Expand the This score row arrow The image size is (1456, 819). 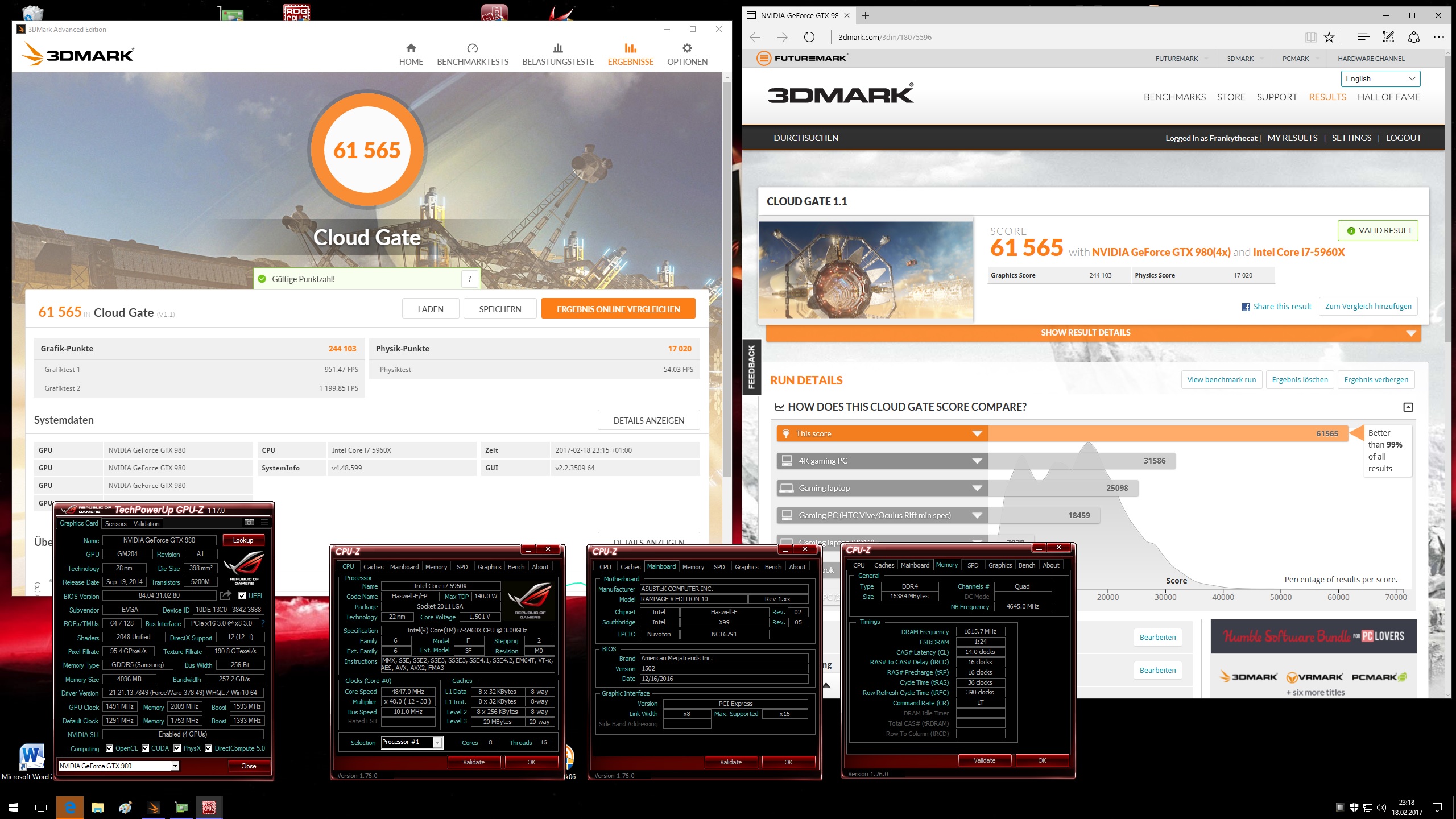(x=977, y=433)
